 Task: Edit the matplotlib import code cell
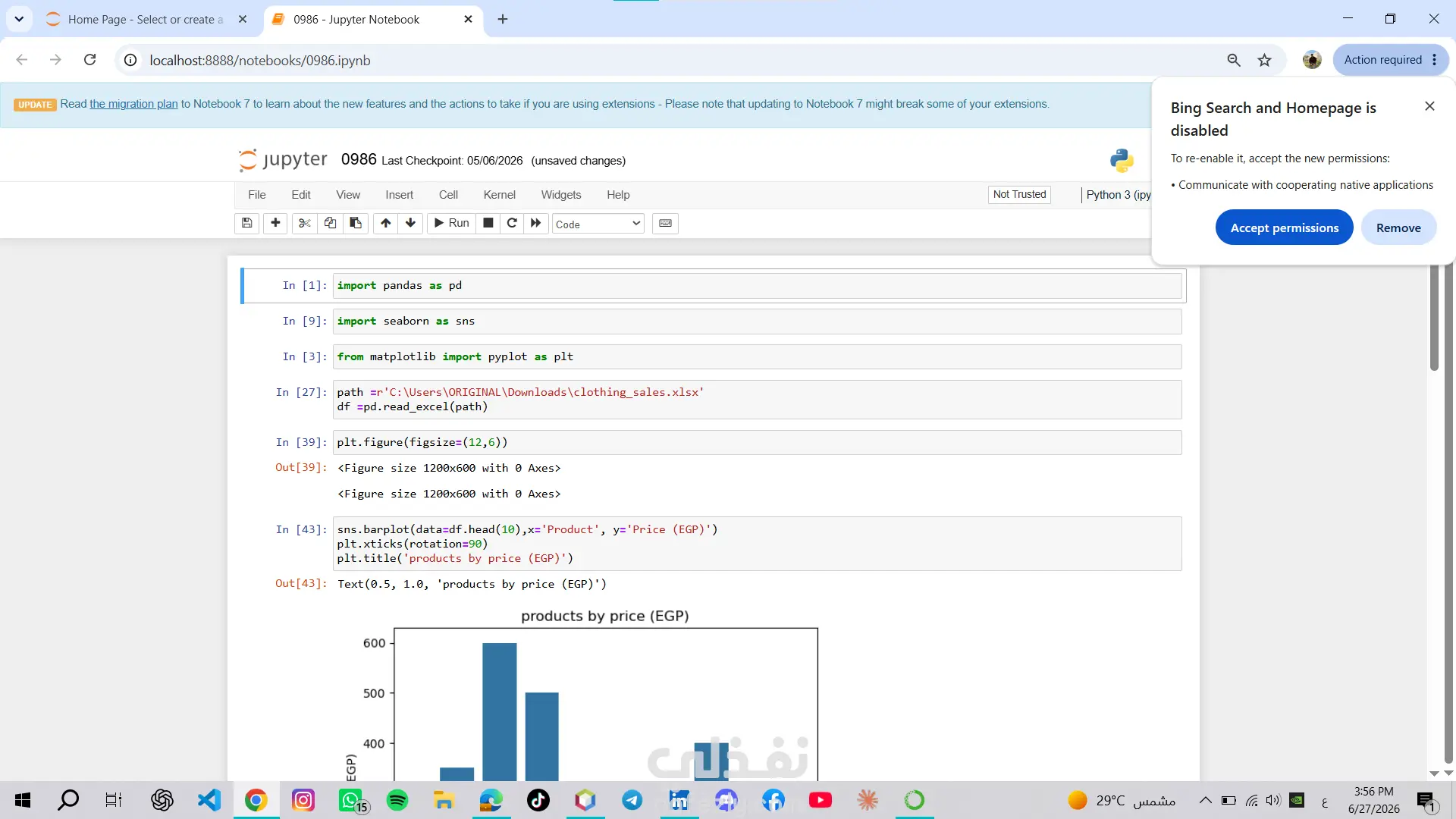[x=757, y=357]
